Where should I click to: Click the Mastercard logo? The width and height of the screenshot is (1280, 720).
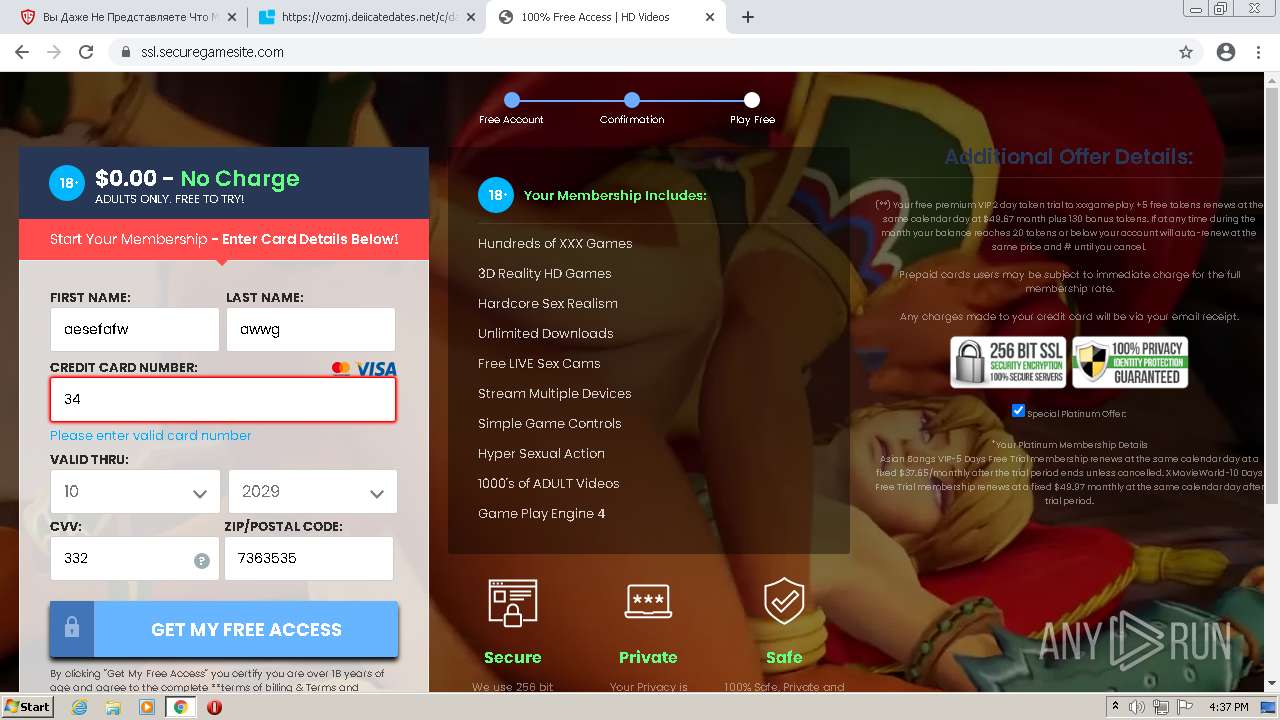click(341, 368)
